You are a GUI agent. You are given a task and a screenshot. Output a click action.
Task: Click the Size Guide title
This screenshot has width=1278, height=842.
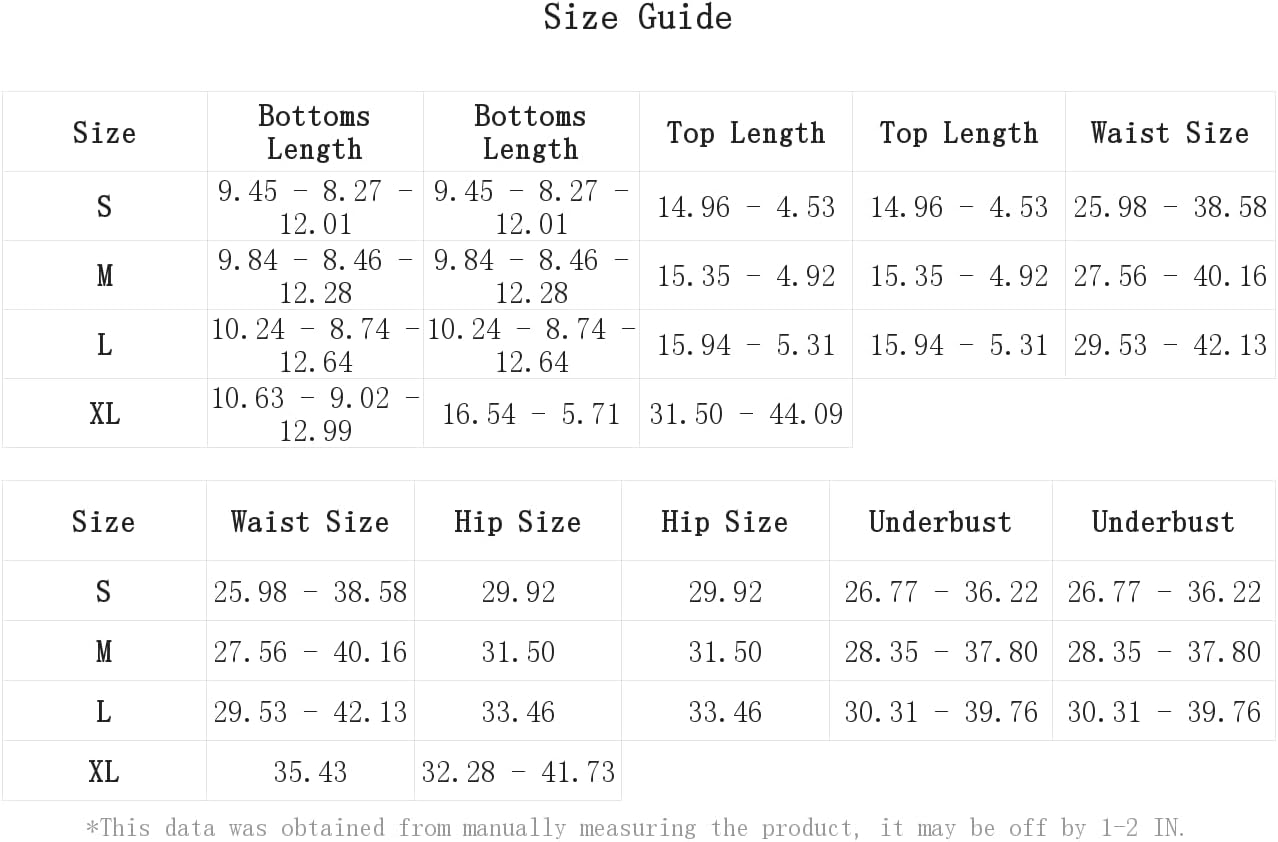(638, 17)
